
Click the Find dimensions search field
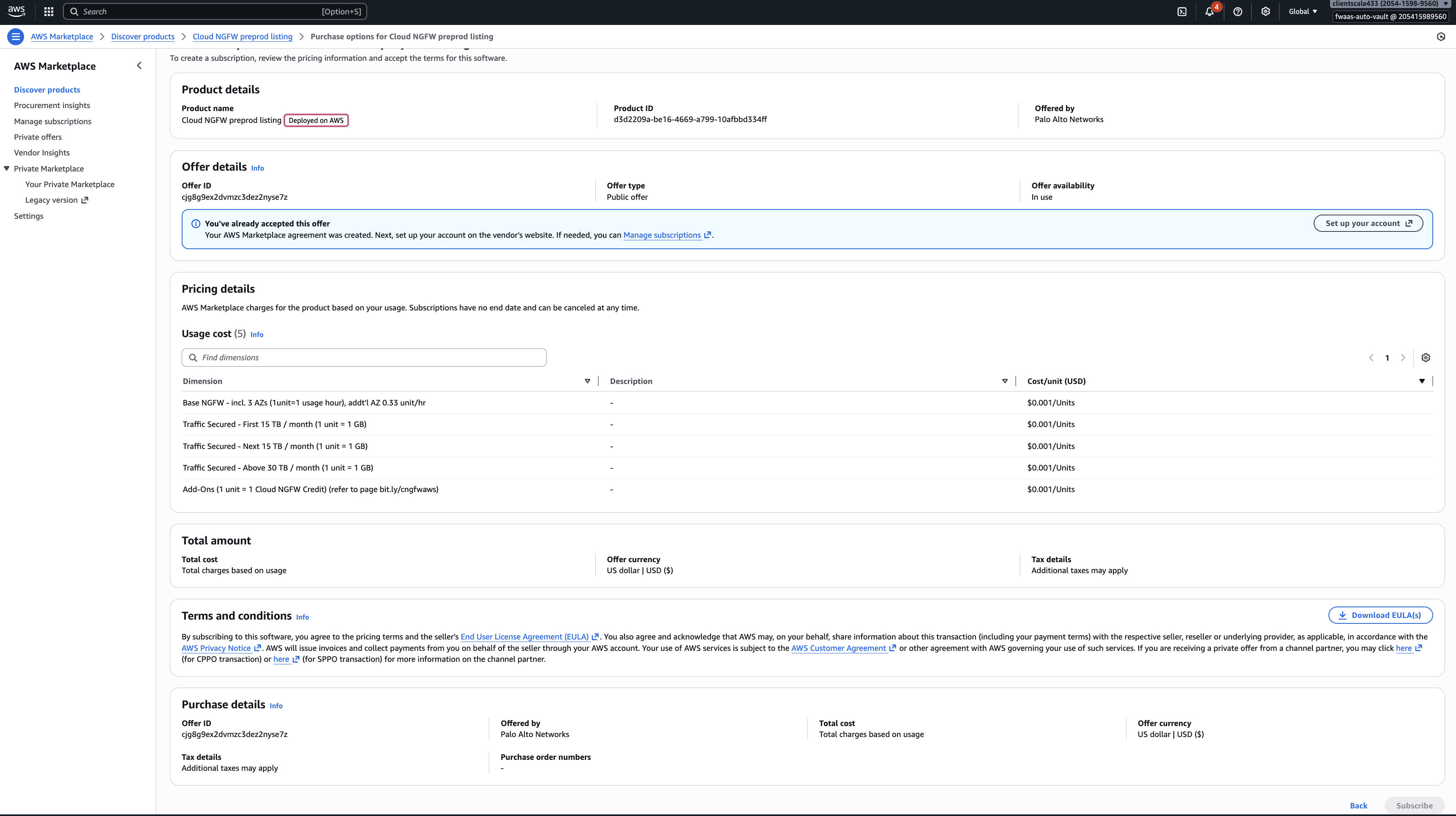(364, 358)
